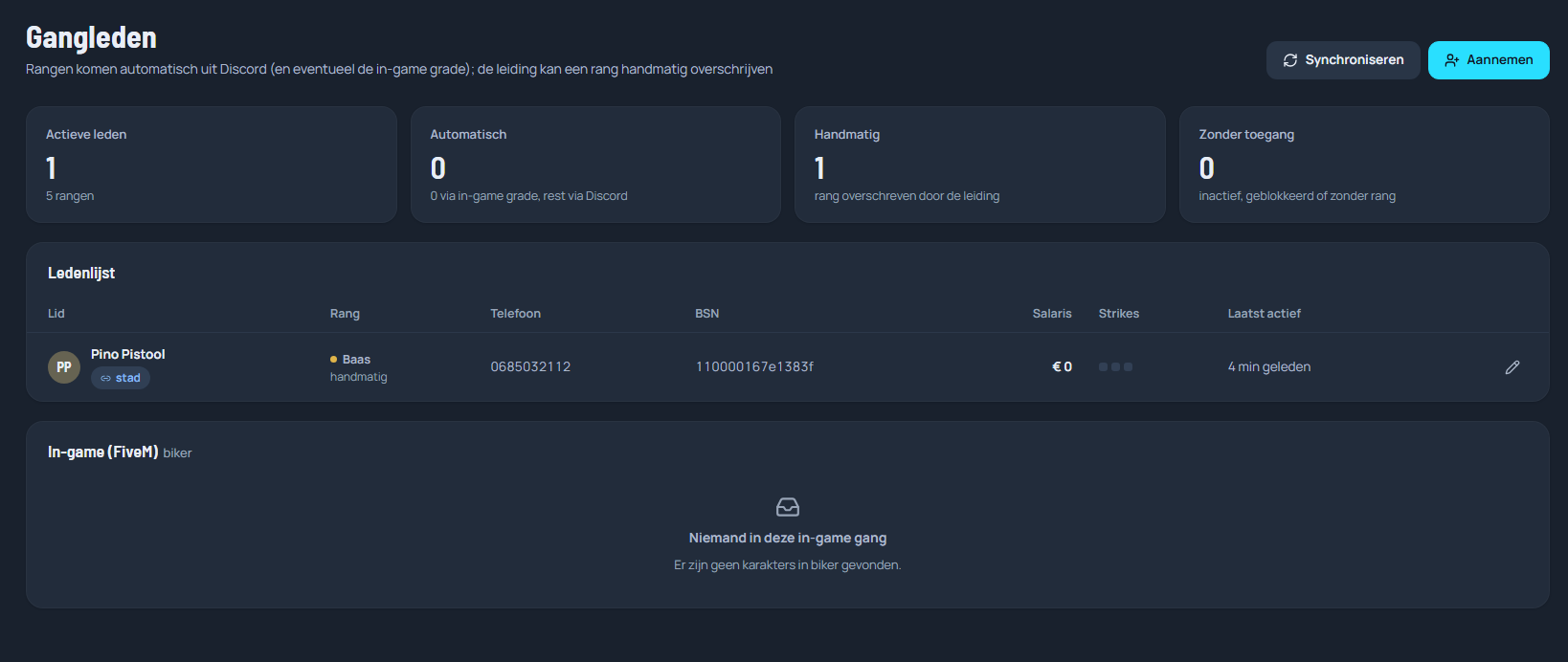Click the 'Er zijn geen karakters in biker gevonden.' text
1568x662 pixels.
point(788,565)
